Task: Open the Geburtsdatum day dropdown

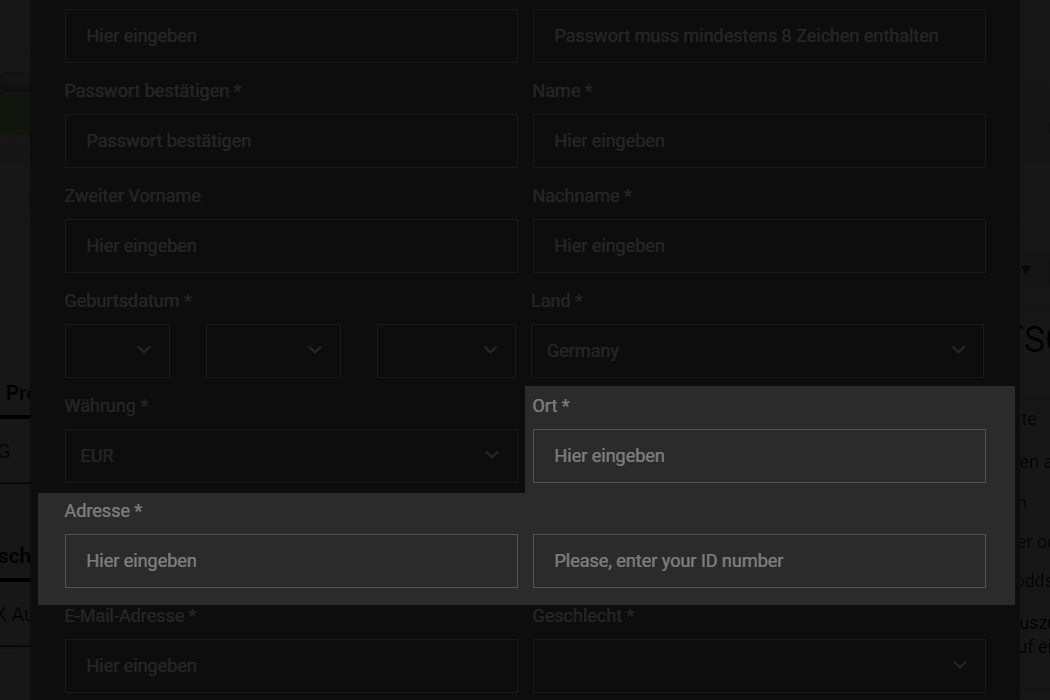Action: (117, 350)
